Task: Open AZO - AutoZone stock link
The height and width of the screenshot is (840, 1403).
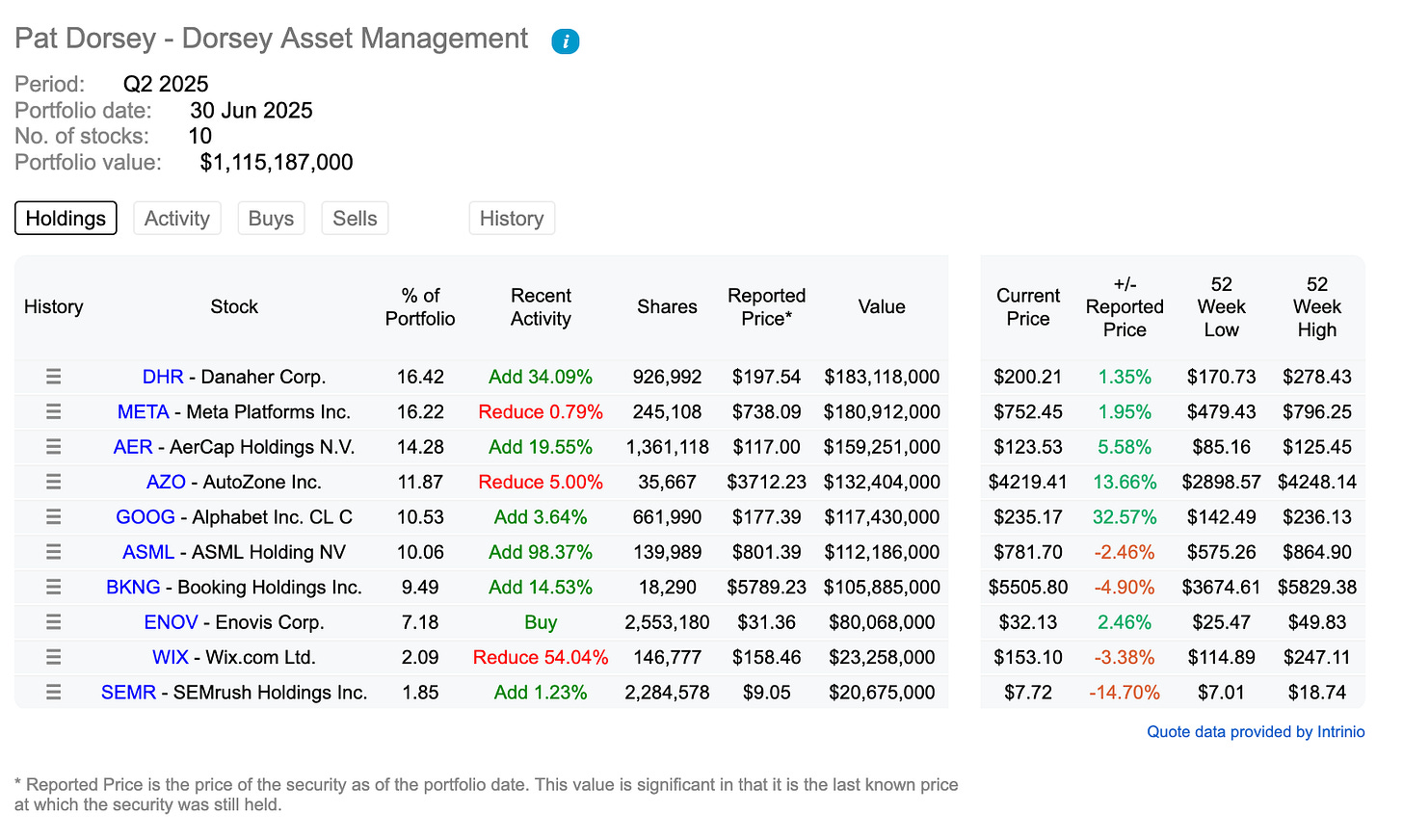Action: 234,482
